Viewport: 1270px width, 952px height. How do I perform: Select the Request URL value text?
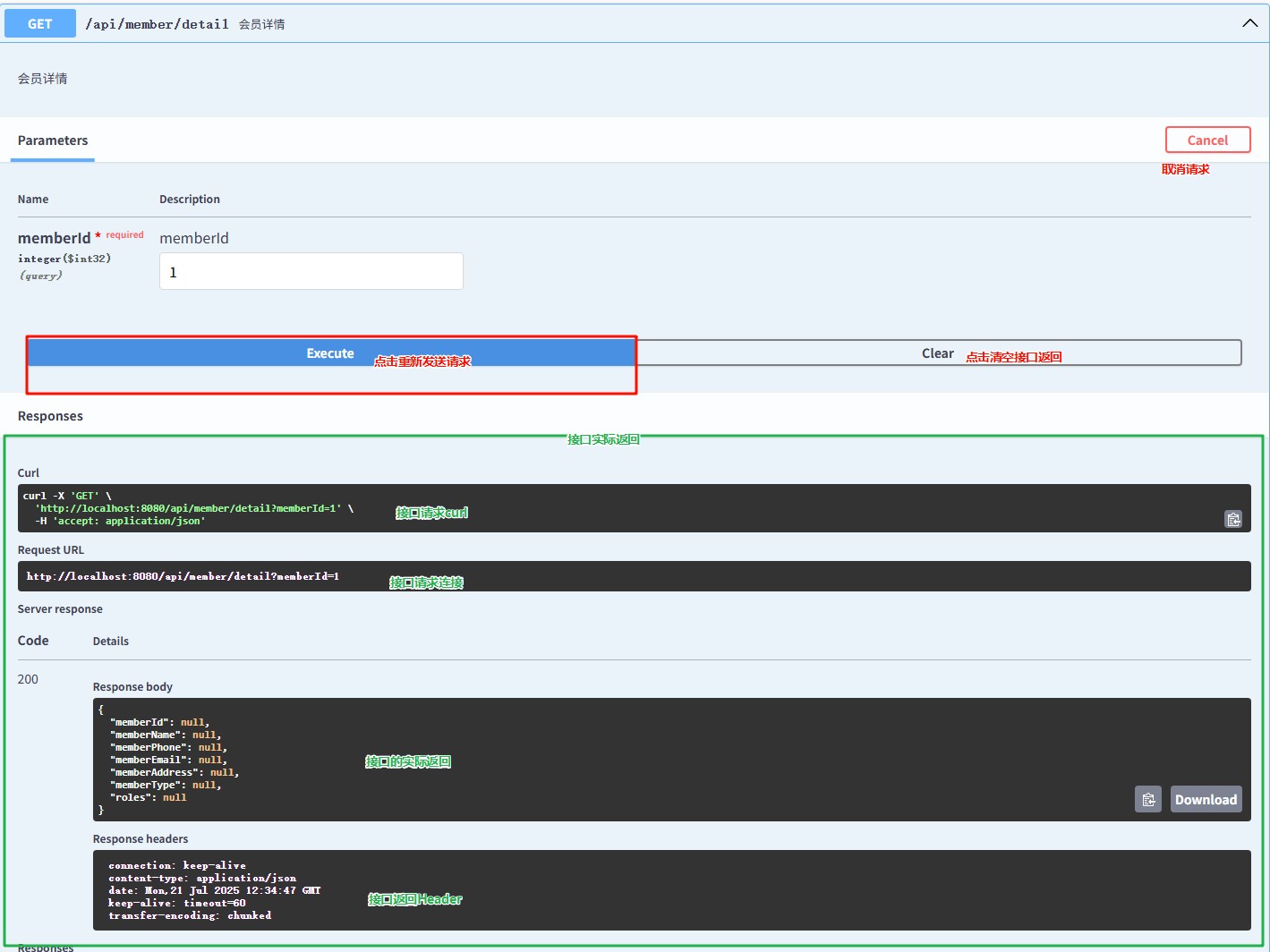tap(183, 576)
